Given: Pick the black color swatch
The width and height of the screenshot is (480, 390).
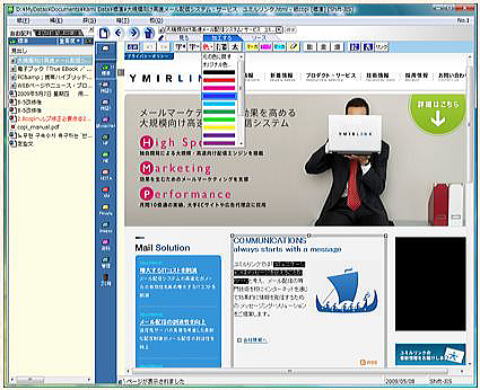Looking at the screenshot, I should pyautogui.click(x=219, y=72).
